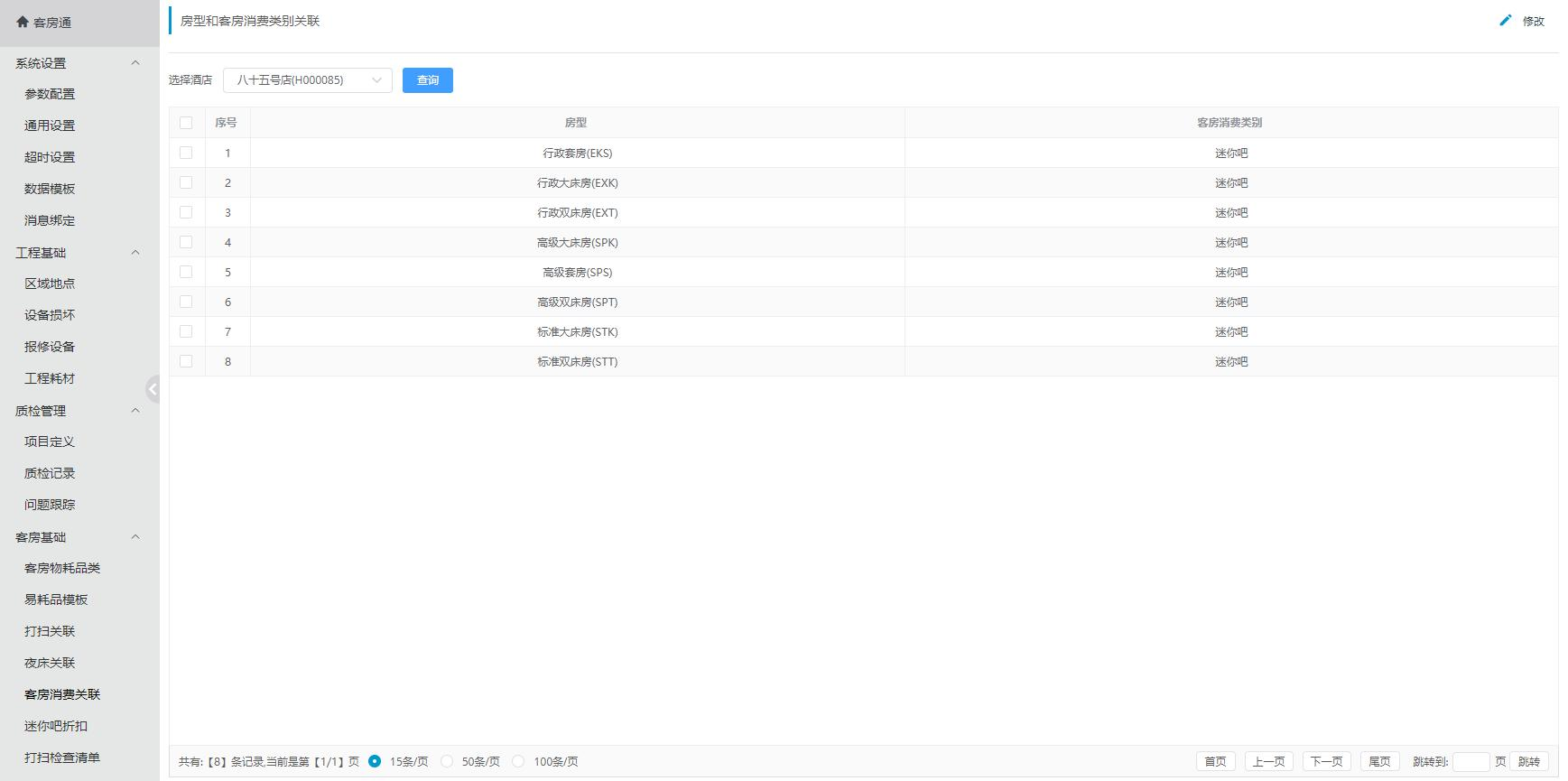Collapse the 系统设置 menu section
1568x781 pixels.
click(x=135, y=63)
